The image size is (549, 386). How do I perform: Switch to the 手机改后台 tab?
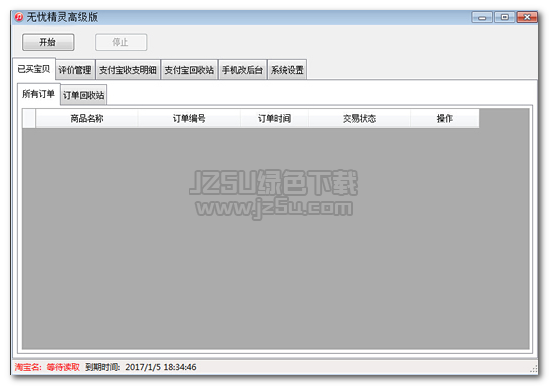click(242, 70)
